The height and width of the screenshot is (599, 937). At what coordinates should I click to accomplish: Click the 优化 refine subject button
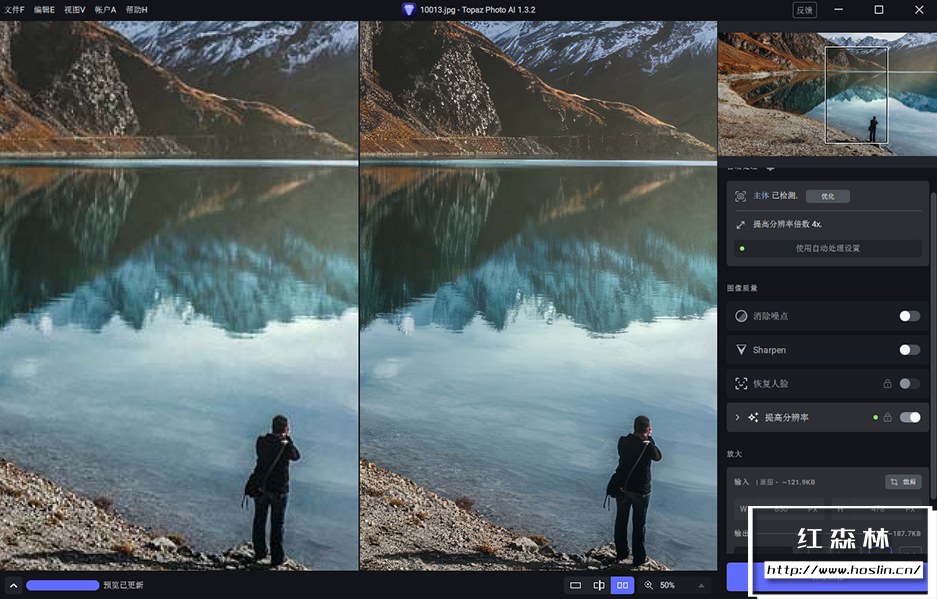coord(828,196)
